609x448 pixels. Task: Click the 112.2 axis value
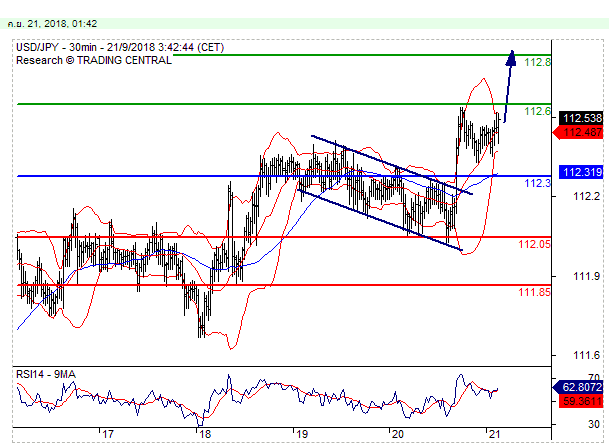pyautogui.click(x=586, y=196)
